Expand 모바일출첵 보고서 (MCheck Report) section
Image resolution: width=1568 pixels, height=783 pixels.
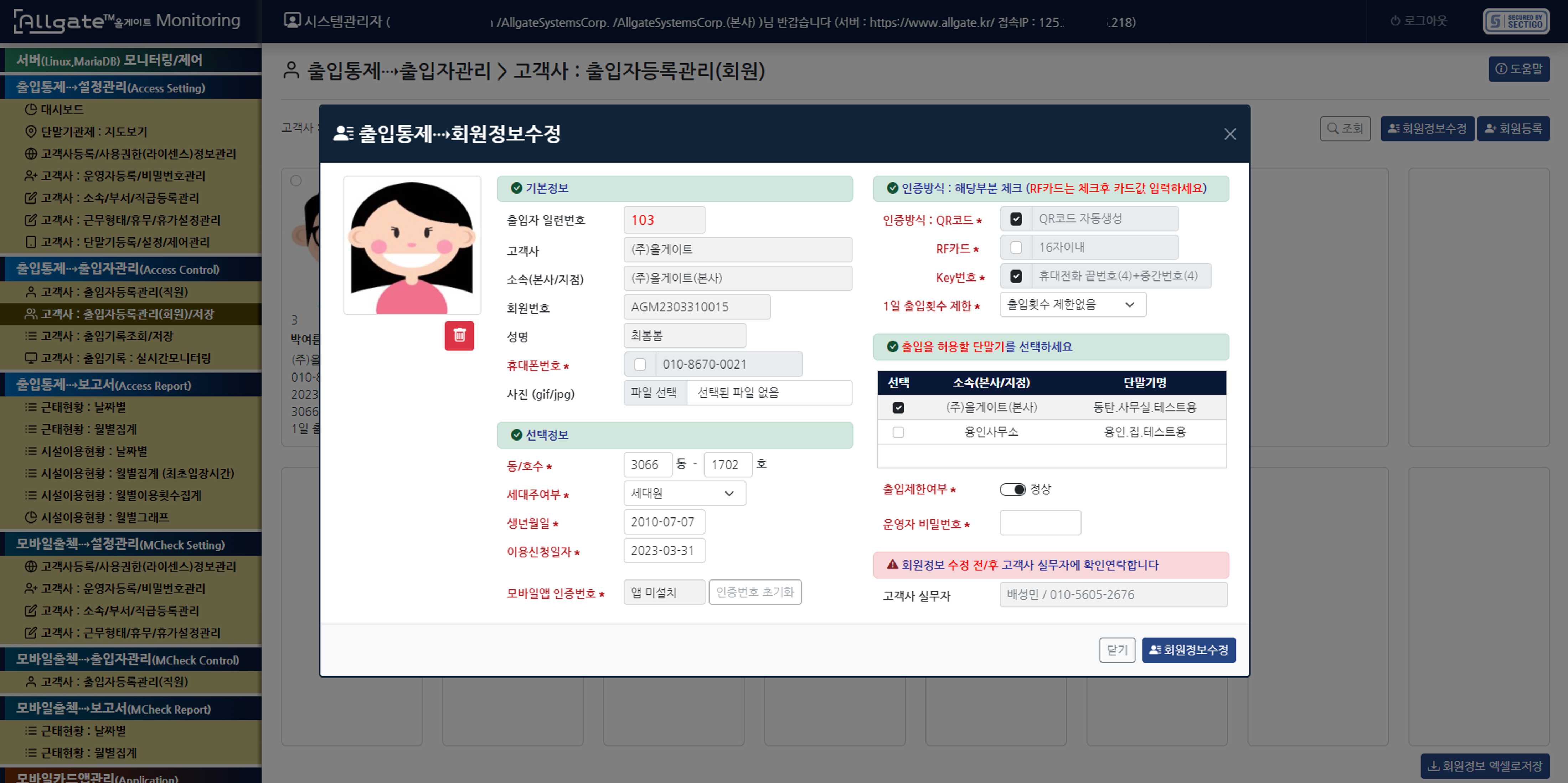(131, 708)
